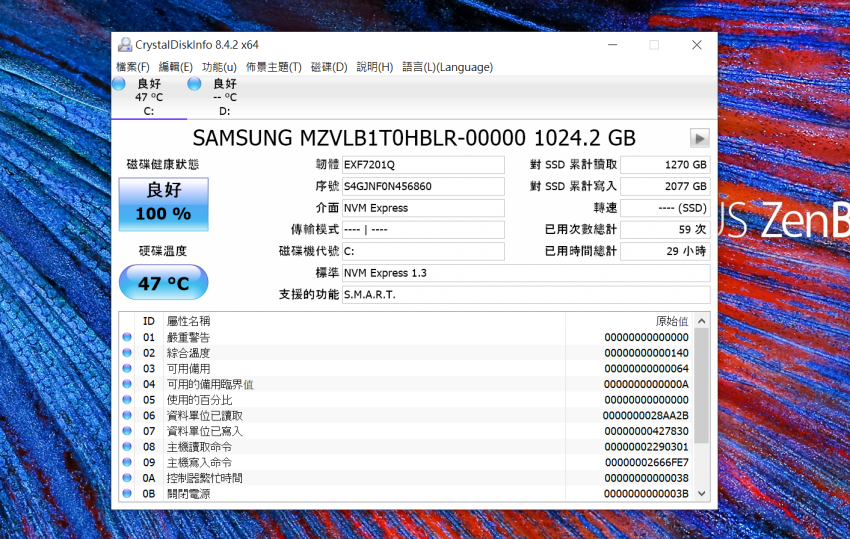850x539 pixels.
Task: Click the power on hours value 29 小時
Action: coord(665,252)
